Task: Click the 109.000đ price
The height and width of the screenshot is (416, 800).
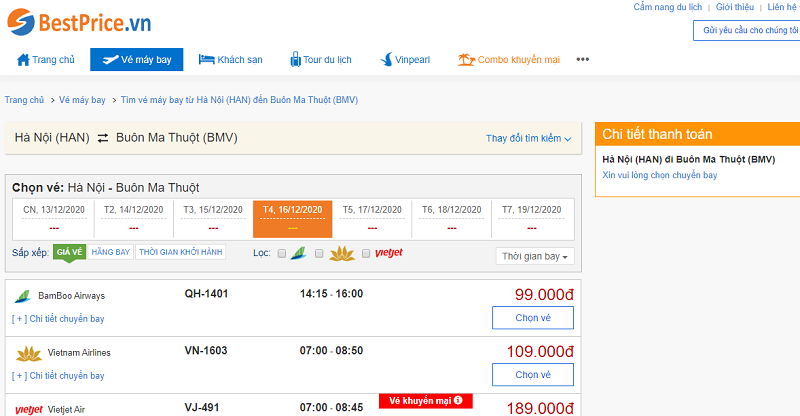Action: [540, 352]
